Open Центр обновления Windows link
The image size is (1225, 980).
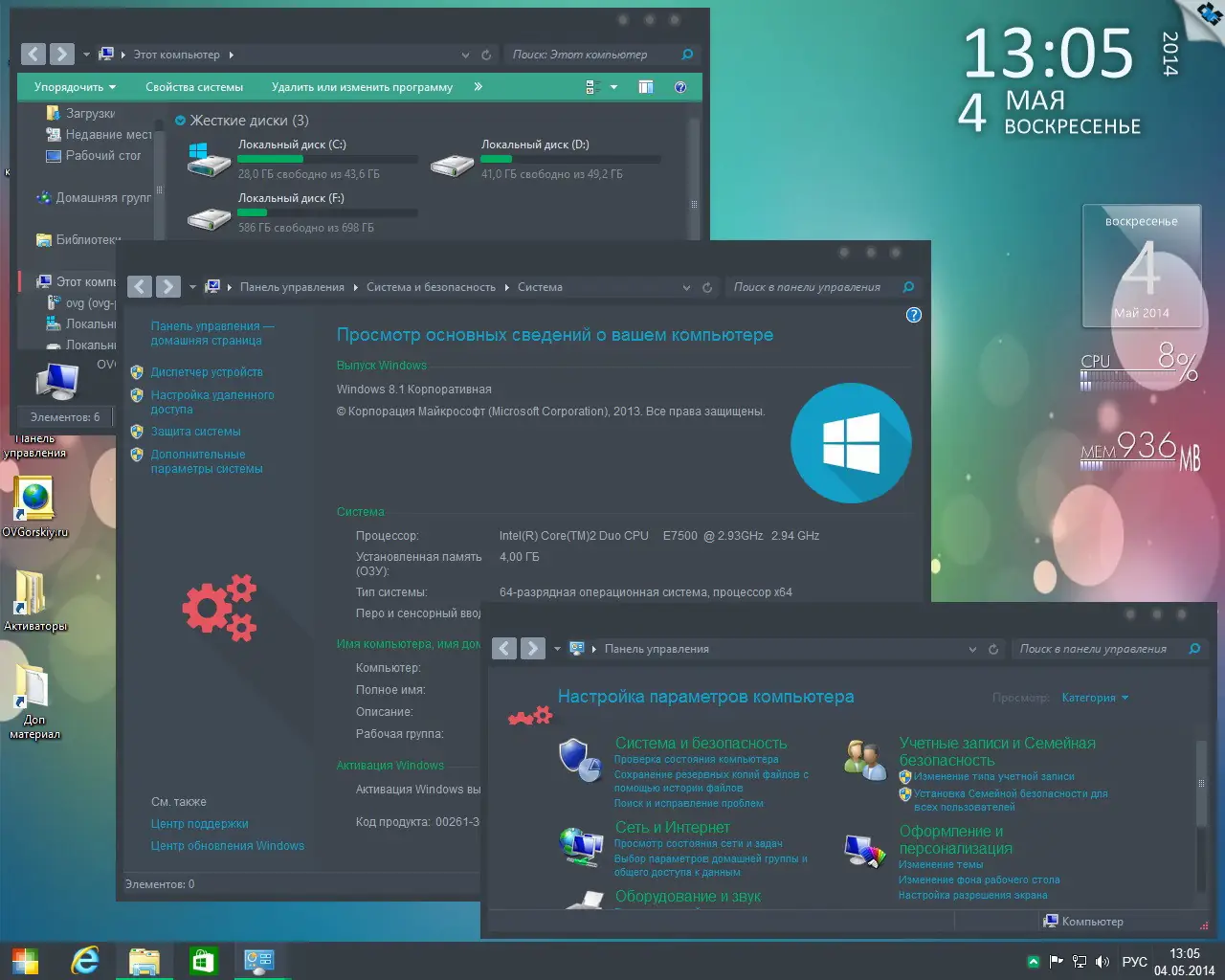(227, 846)
